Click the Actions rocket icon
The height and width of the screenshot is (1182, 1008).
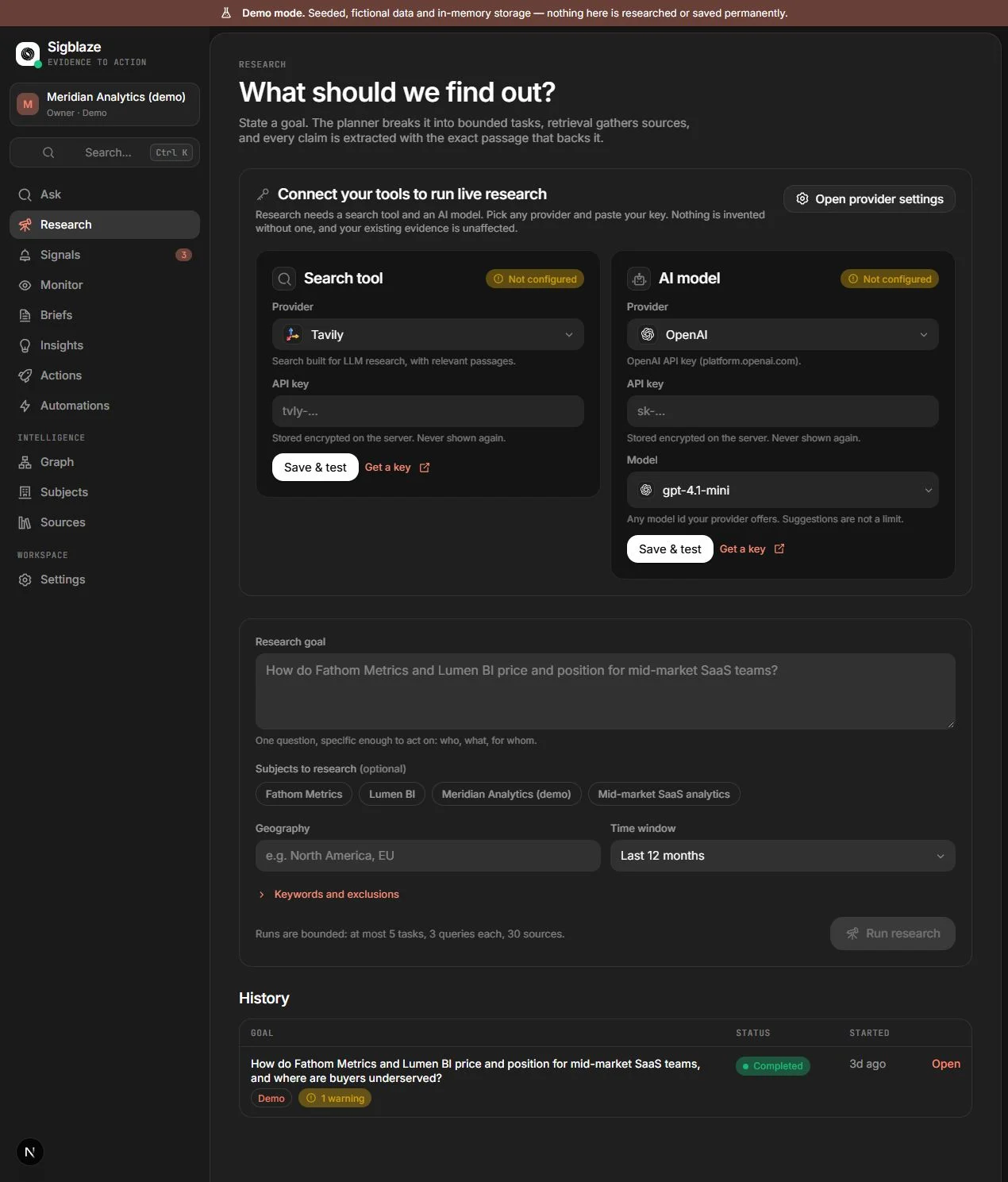[25, 375]
